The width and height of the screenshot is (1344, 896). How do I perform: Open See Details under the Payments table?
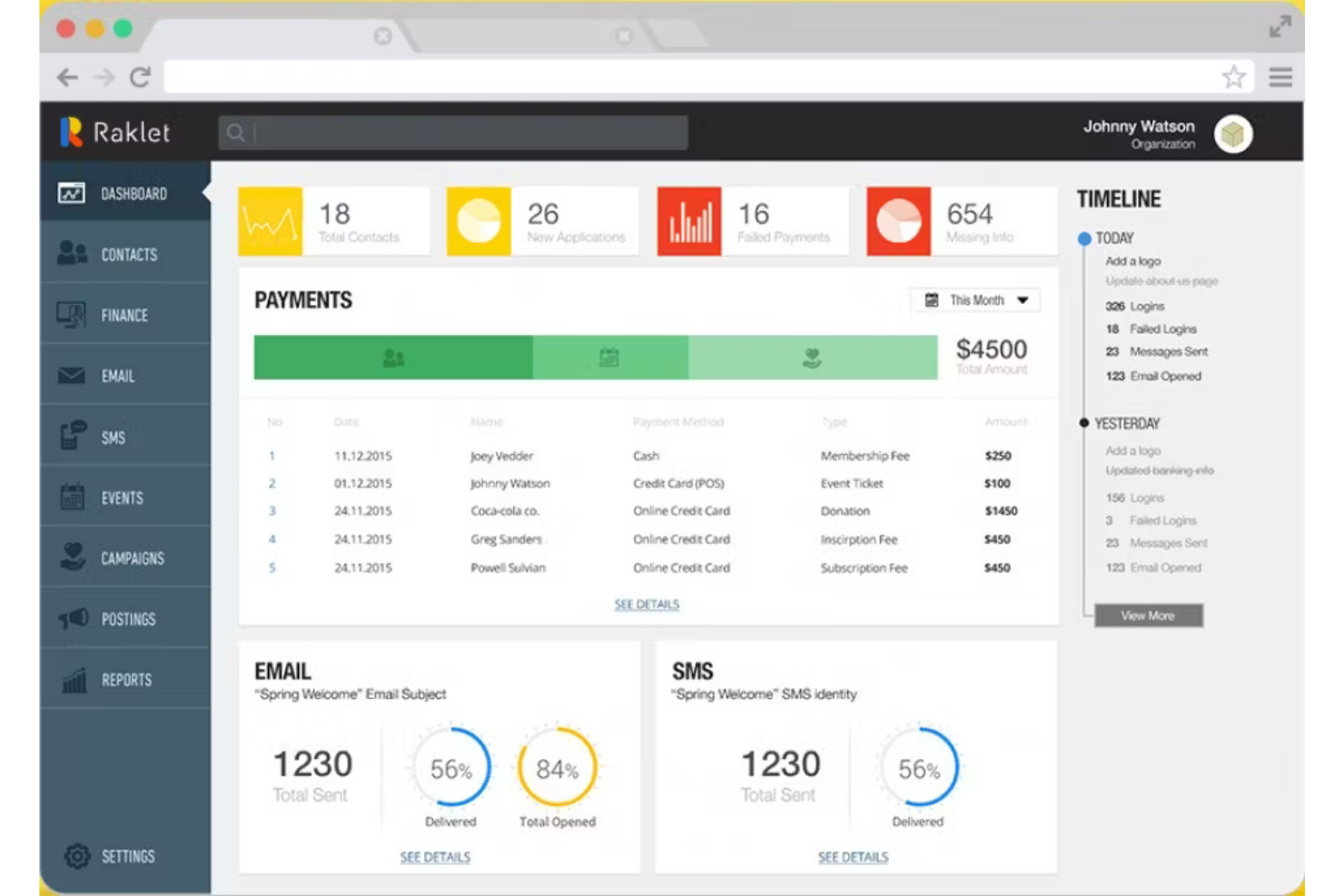pyautogui.click(x=646, y=604)
